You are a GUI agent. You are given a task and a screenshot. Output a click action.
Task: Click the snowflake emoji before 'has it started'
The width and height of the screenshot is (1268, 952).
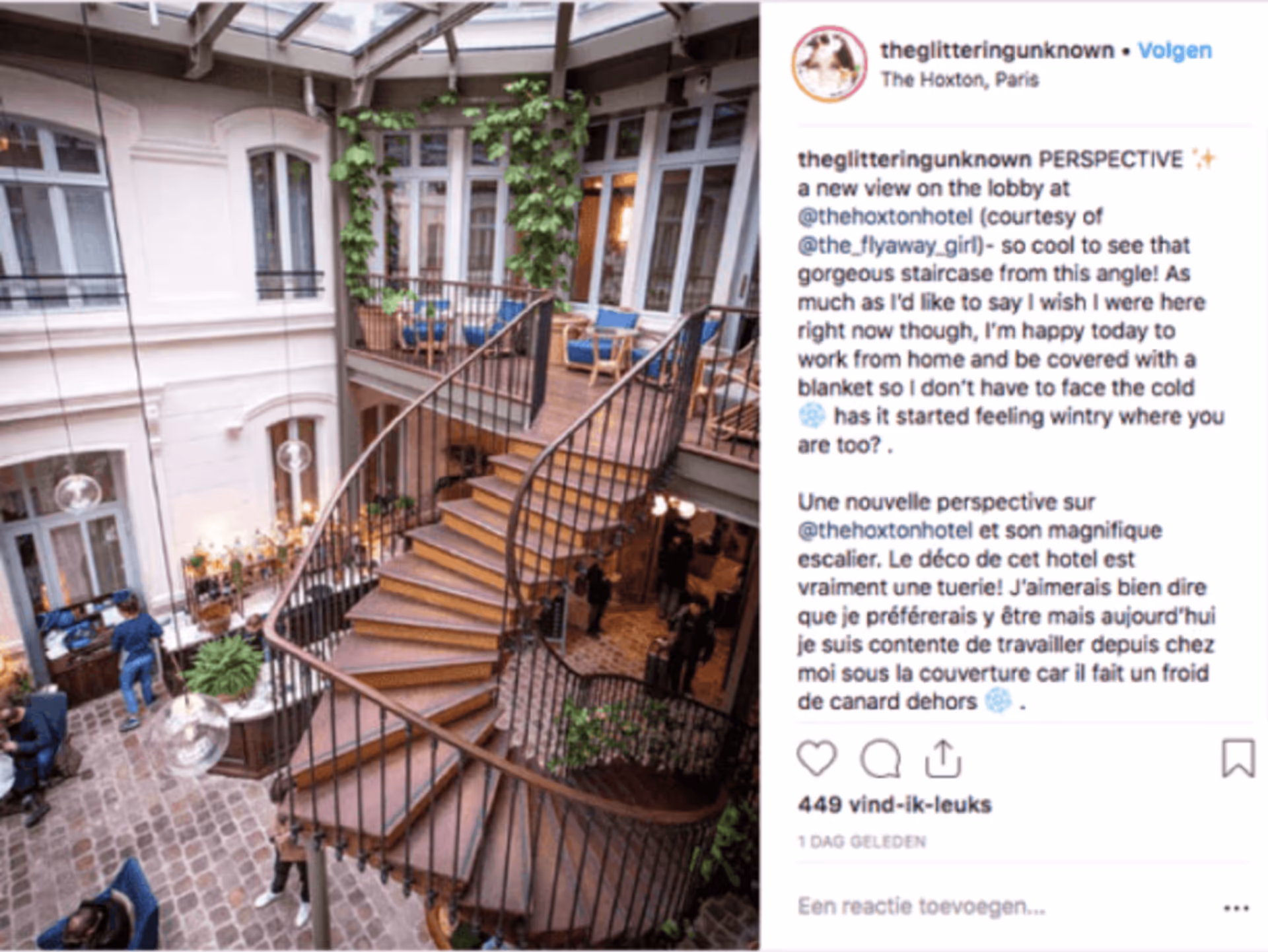coord(812,416)
